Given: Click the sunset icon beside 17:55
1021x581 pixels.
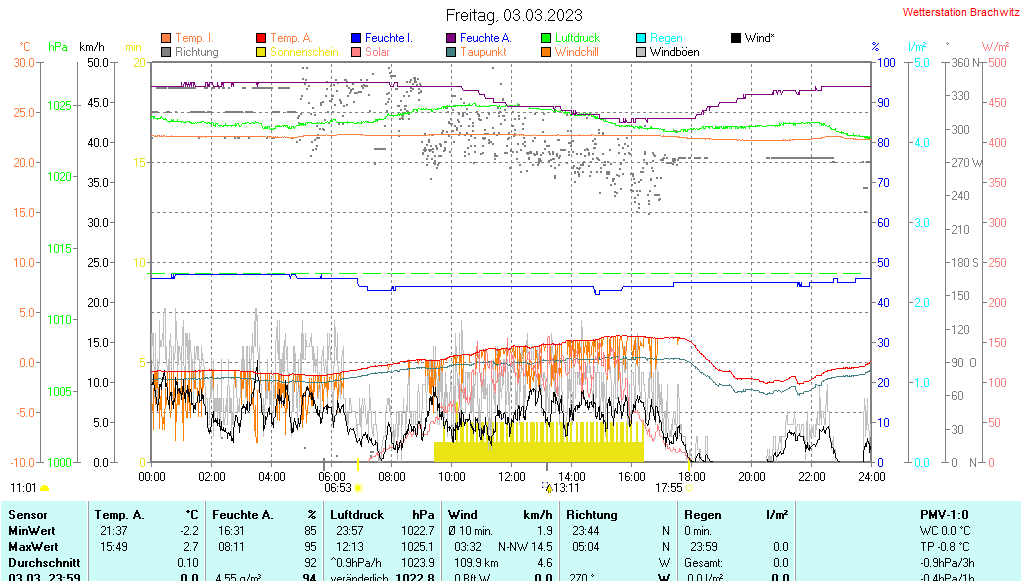Looking at the screenshot, I should (x=690, y=488).
